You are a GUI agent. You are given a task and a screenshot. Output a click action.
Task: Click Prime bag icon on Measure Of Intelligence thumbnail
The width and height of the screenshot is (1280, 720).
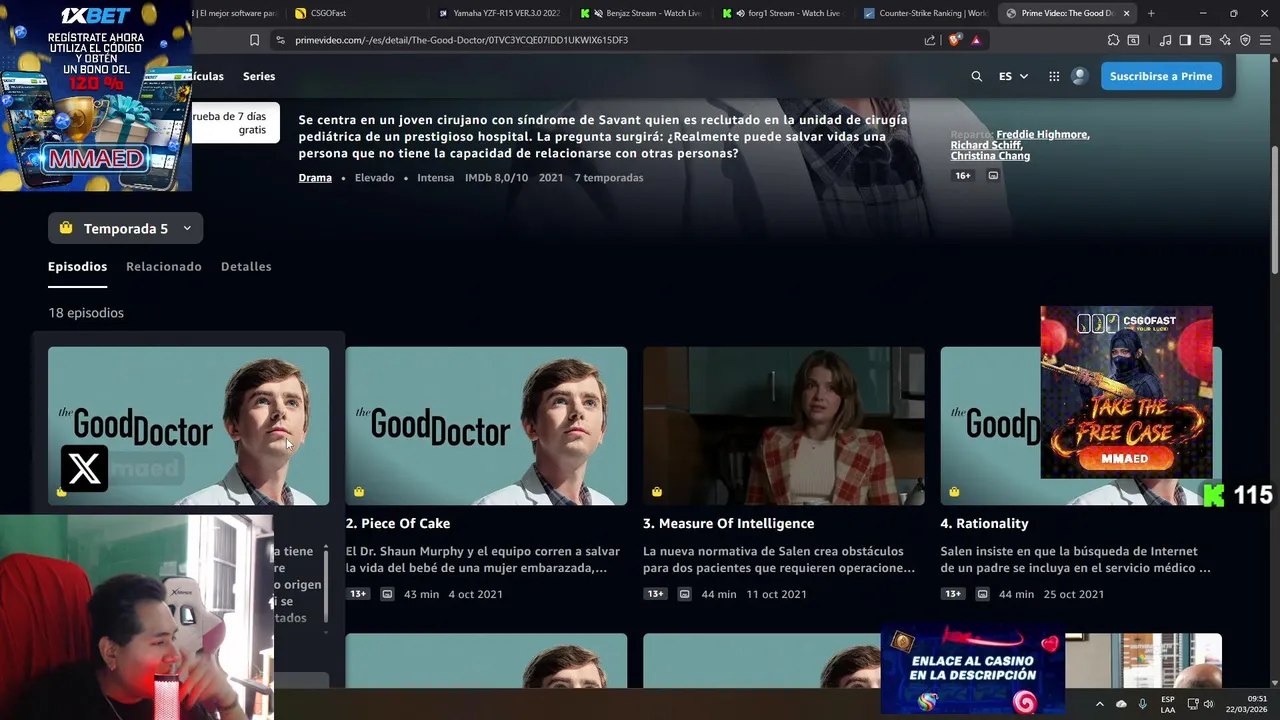(x=657, y=491)
